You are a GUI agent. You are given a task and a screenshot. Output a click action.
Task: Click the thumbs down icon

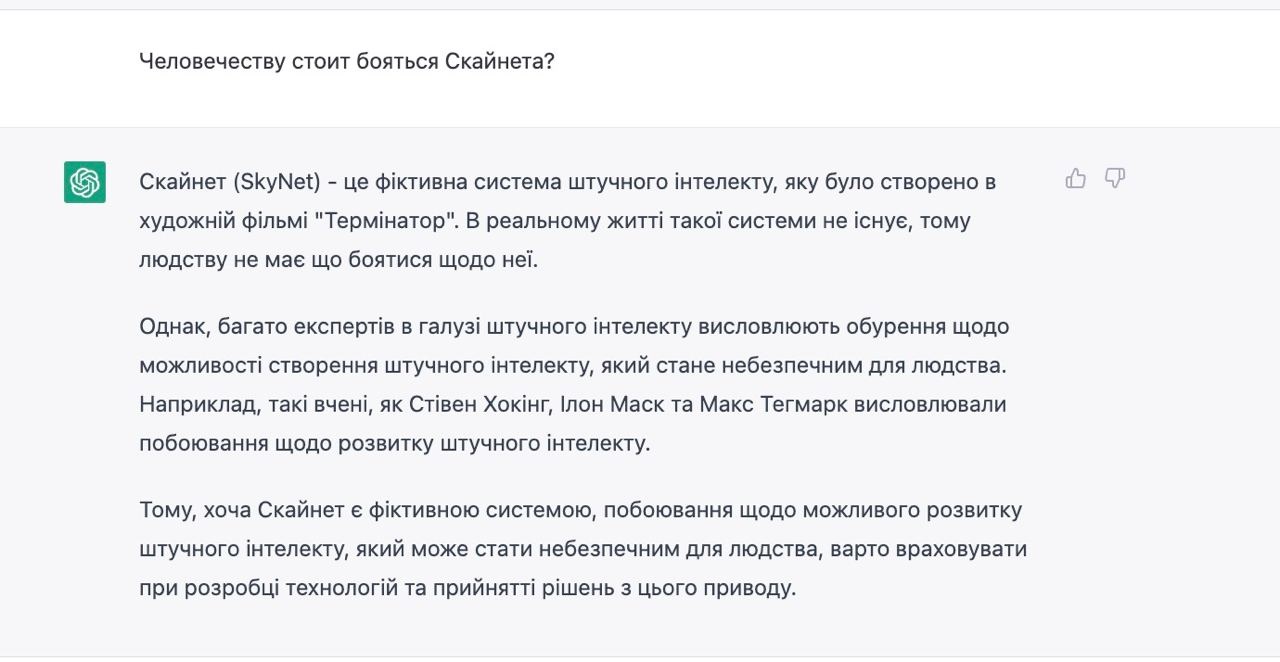[1115, 179]
